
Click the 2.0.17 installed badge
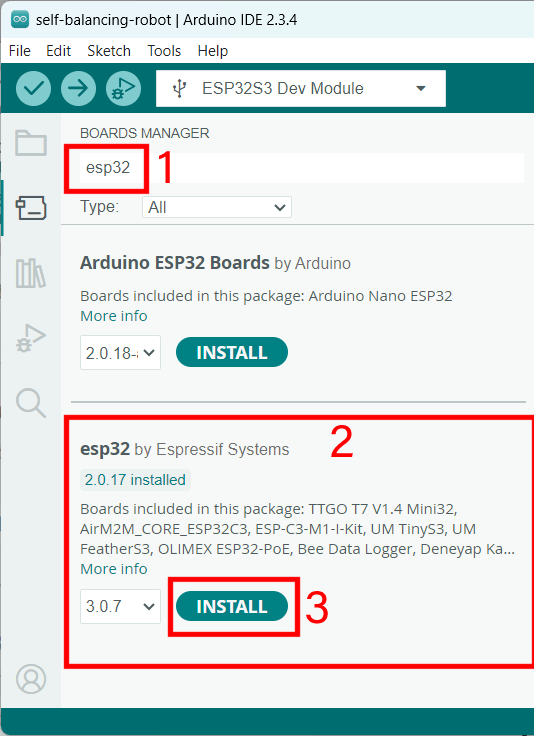135,480
